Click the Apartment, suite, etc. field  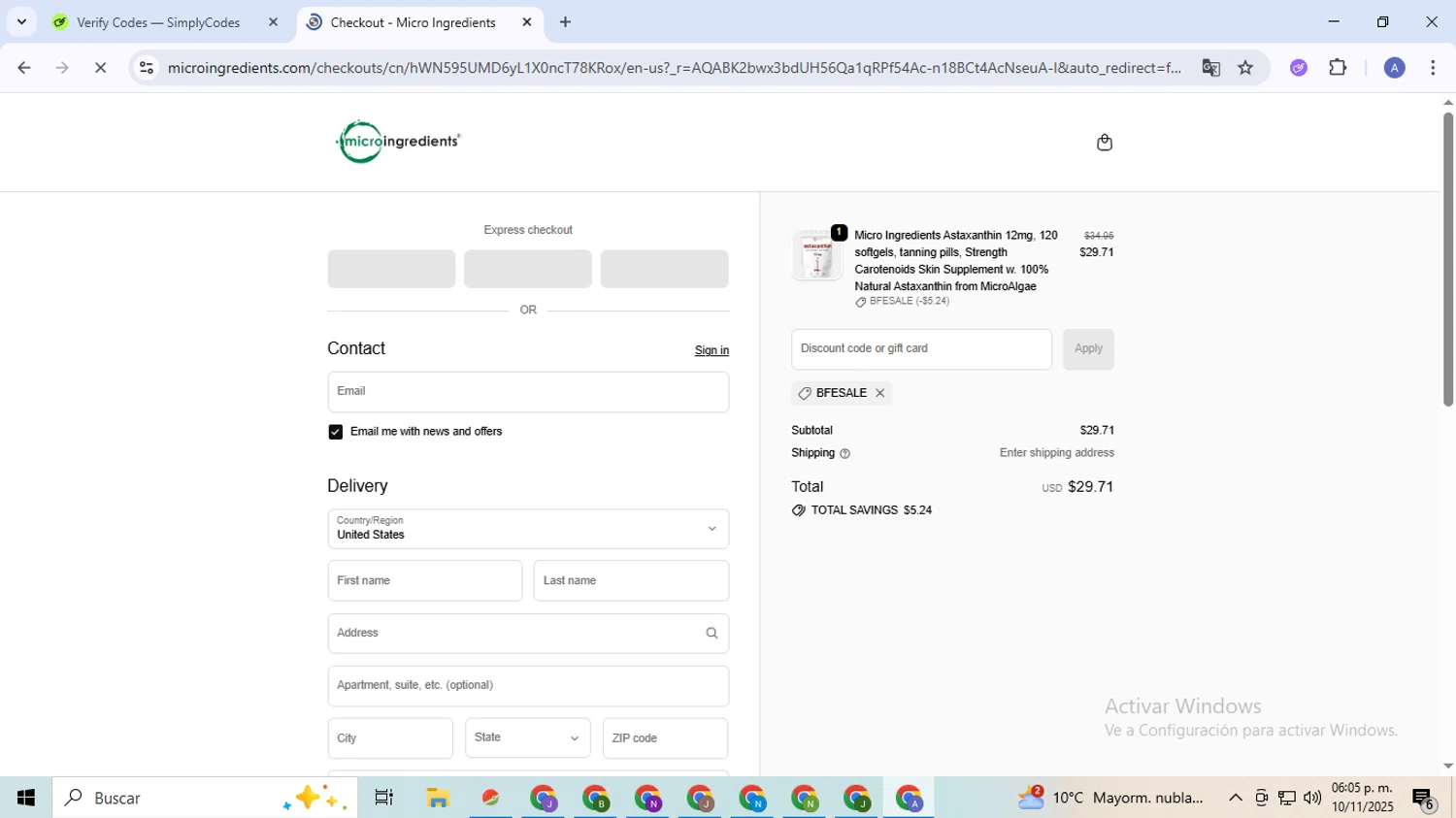[528, 685]
